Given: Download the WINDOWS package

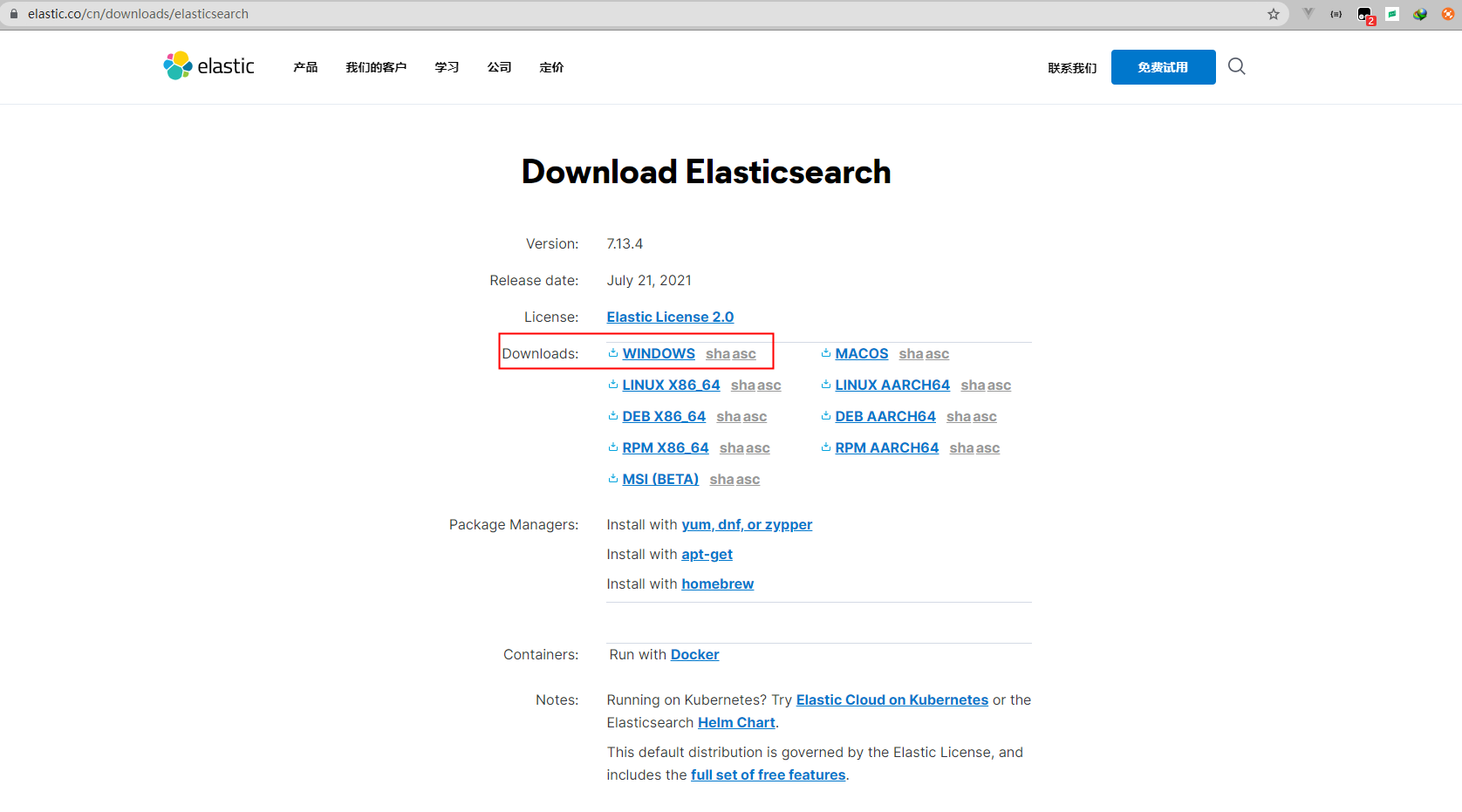Looking at the screenshot, I should (x=659, y=353).
